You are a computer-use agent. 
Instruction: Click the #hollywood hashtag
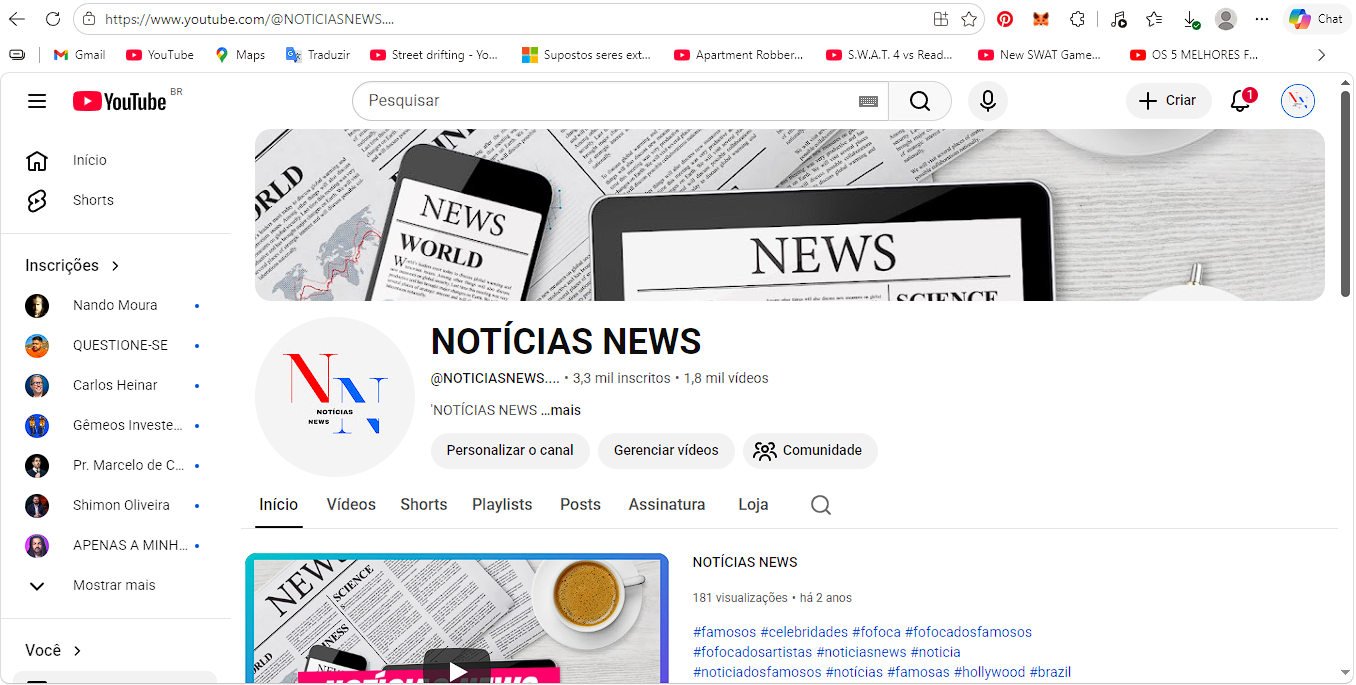(990, 672)
